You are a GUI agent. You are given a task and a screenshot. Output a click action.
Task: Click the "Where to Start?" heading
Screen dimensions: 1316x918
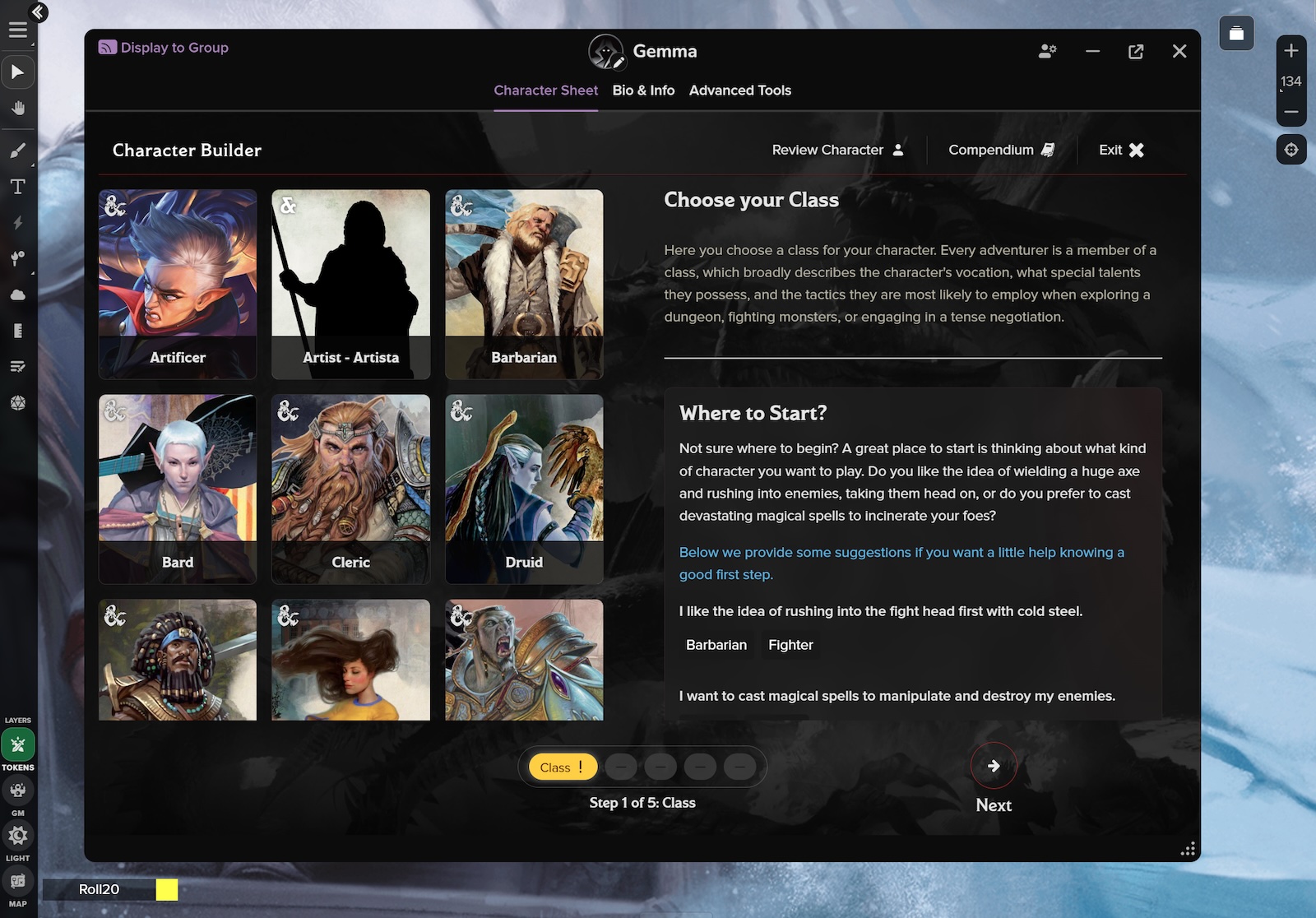coord(753,413)
